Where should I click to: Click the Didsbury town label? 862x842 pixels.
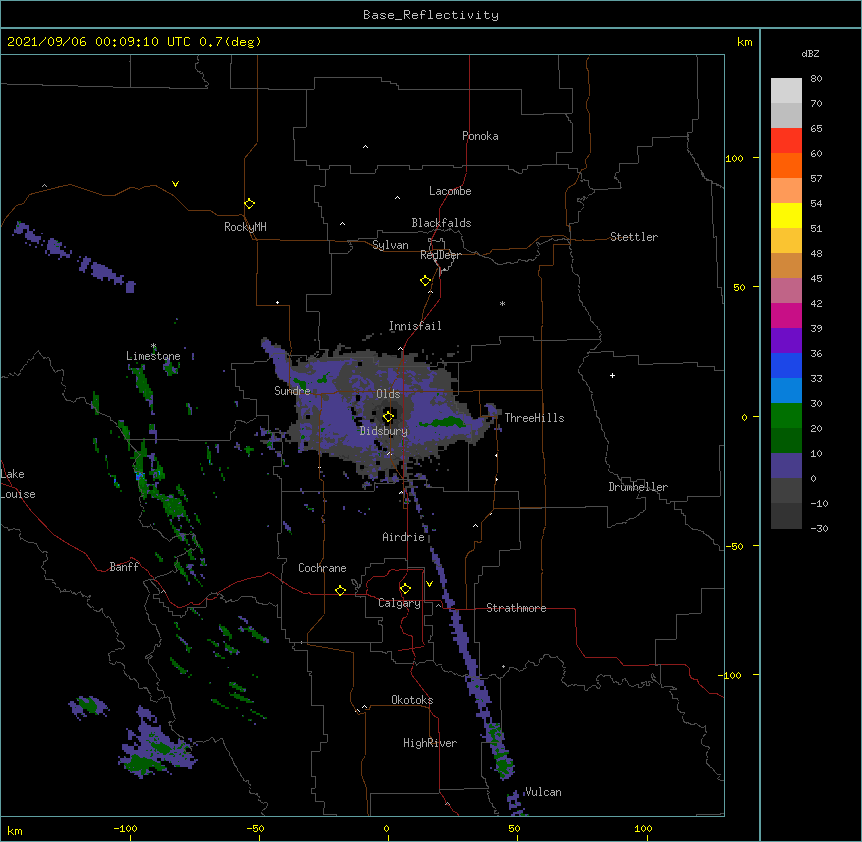pos(384,431)
